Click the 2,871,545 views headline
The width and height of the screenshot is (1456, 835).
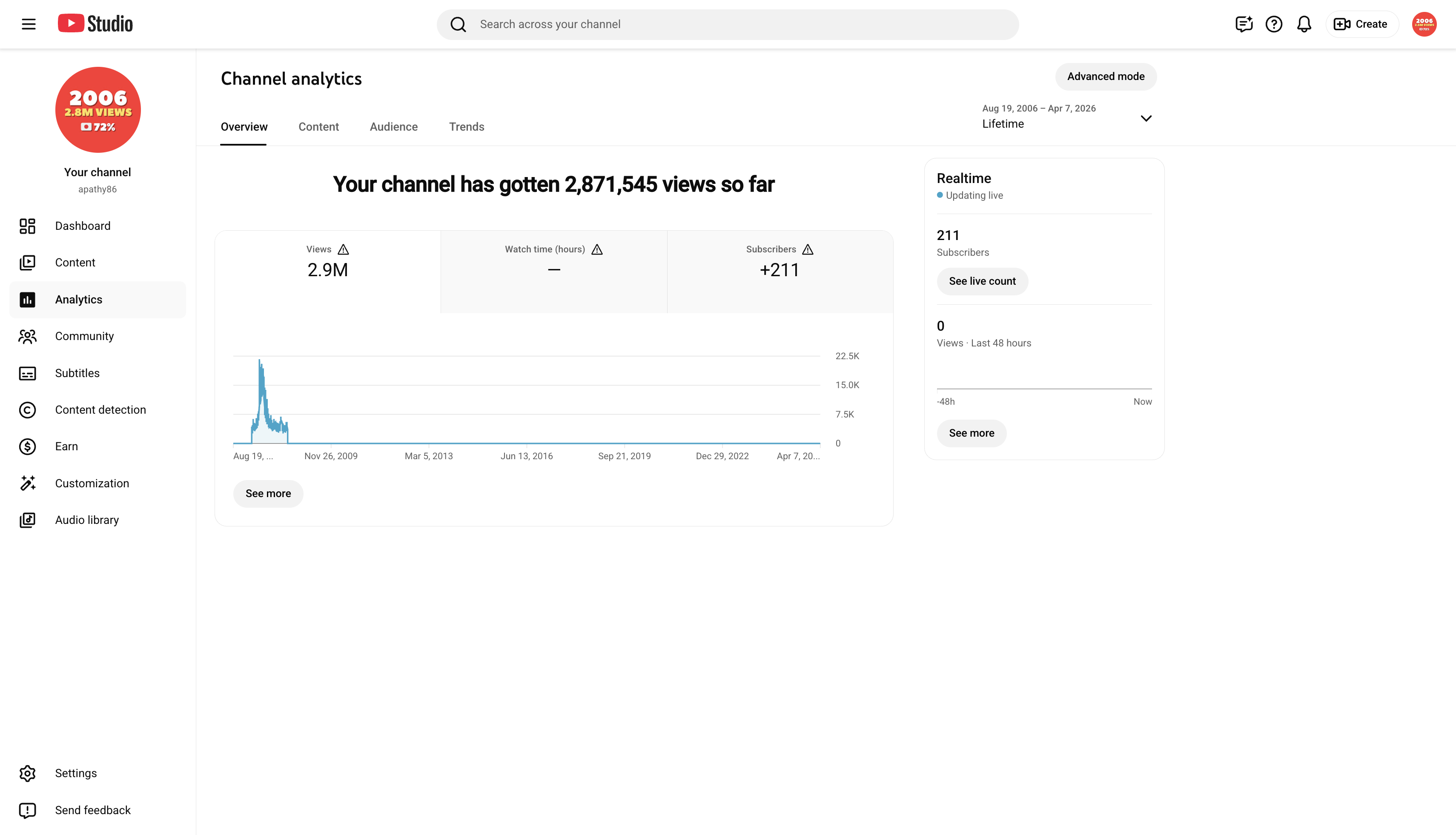pos(553,185)
